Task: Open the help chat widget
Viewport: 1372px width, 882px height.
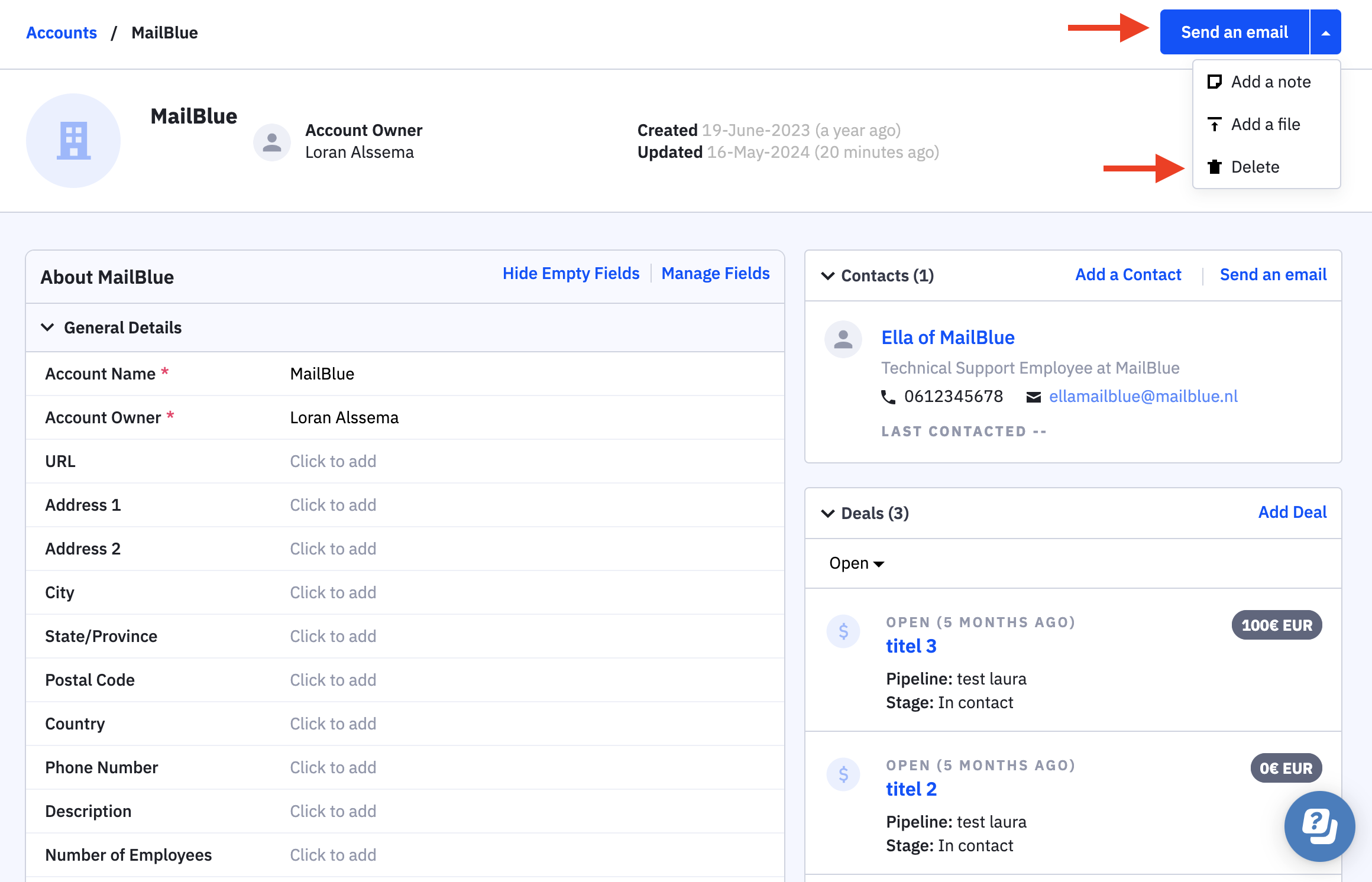Action: pos(1320,826)
